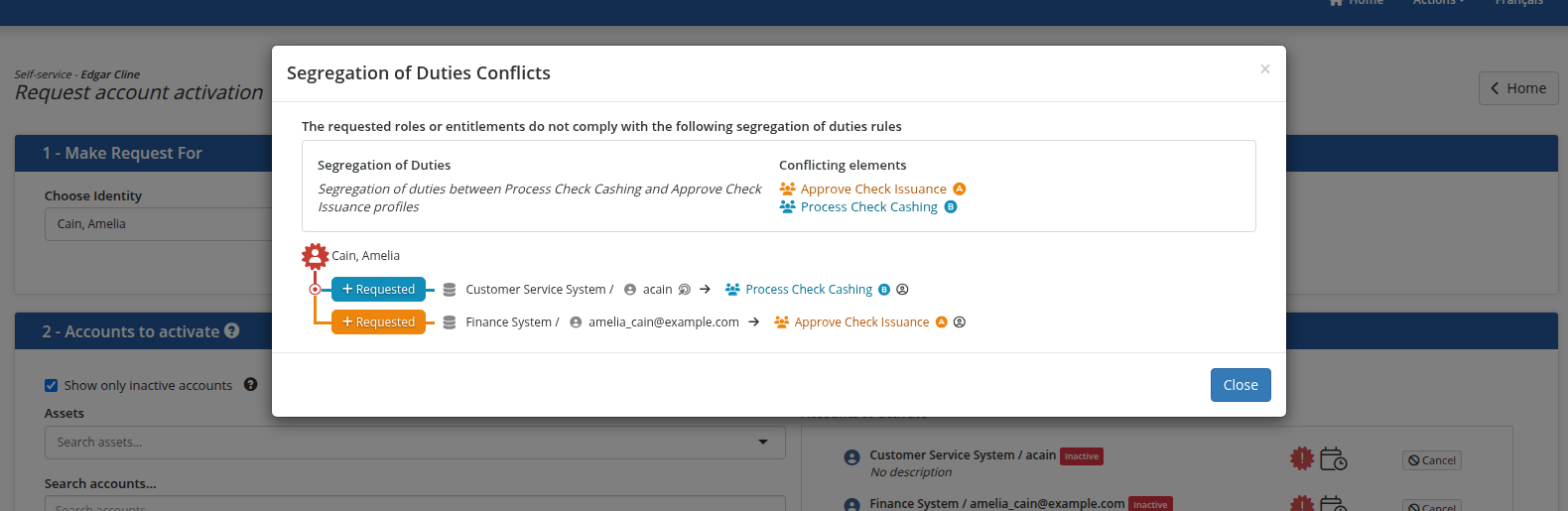Image resolution: width=1568 pixels, height=511 pixels.
Task: Open Home menu in top navigation bar
Action: coord(1356,3)
